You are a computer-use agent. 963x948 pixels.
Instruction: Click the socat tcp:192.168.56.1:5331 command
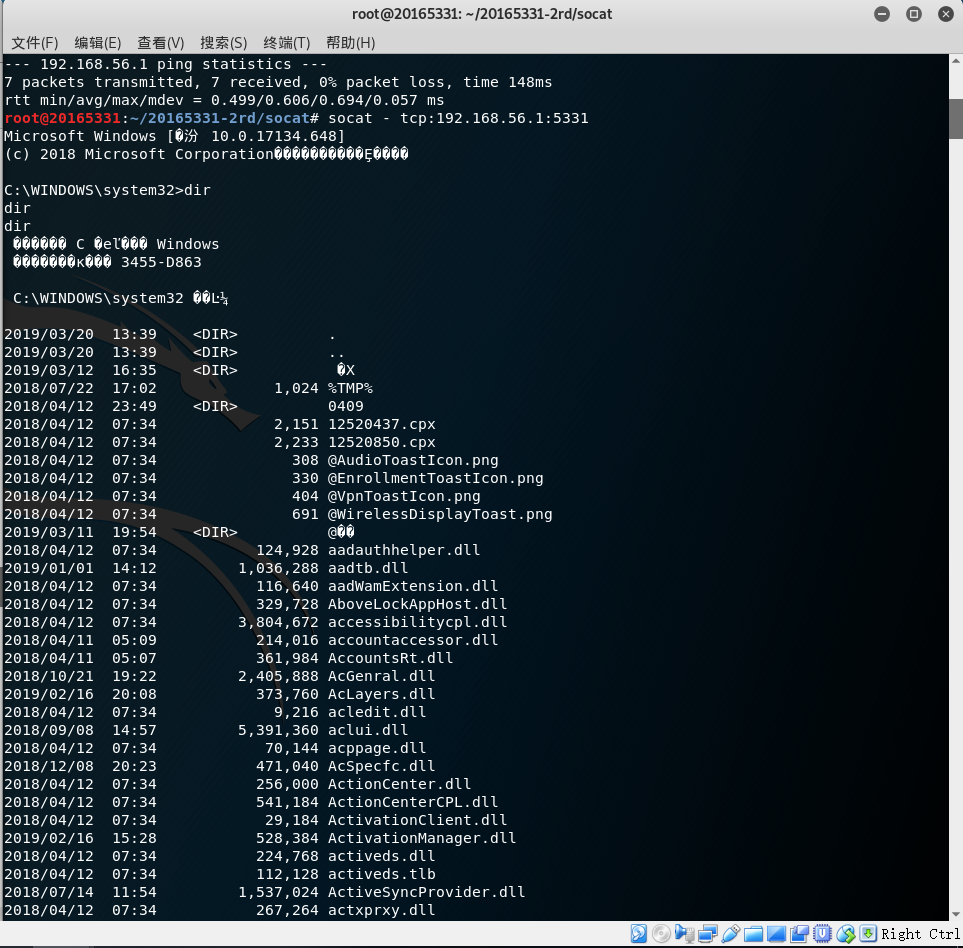pyautogui.click(x=458, y=118)
